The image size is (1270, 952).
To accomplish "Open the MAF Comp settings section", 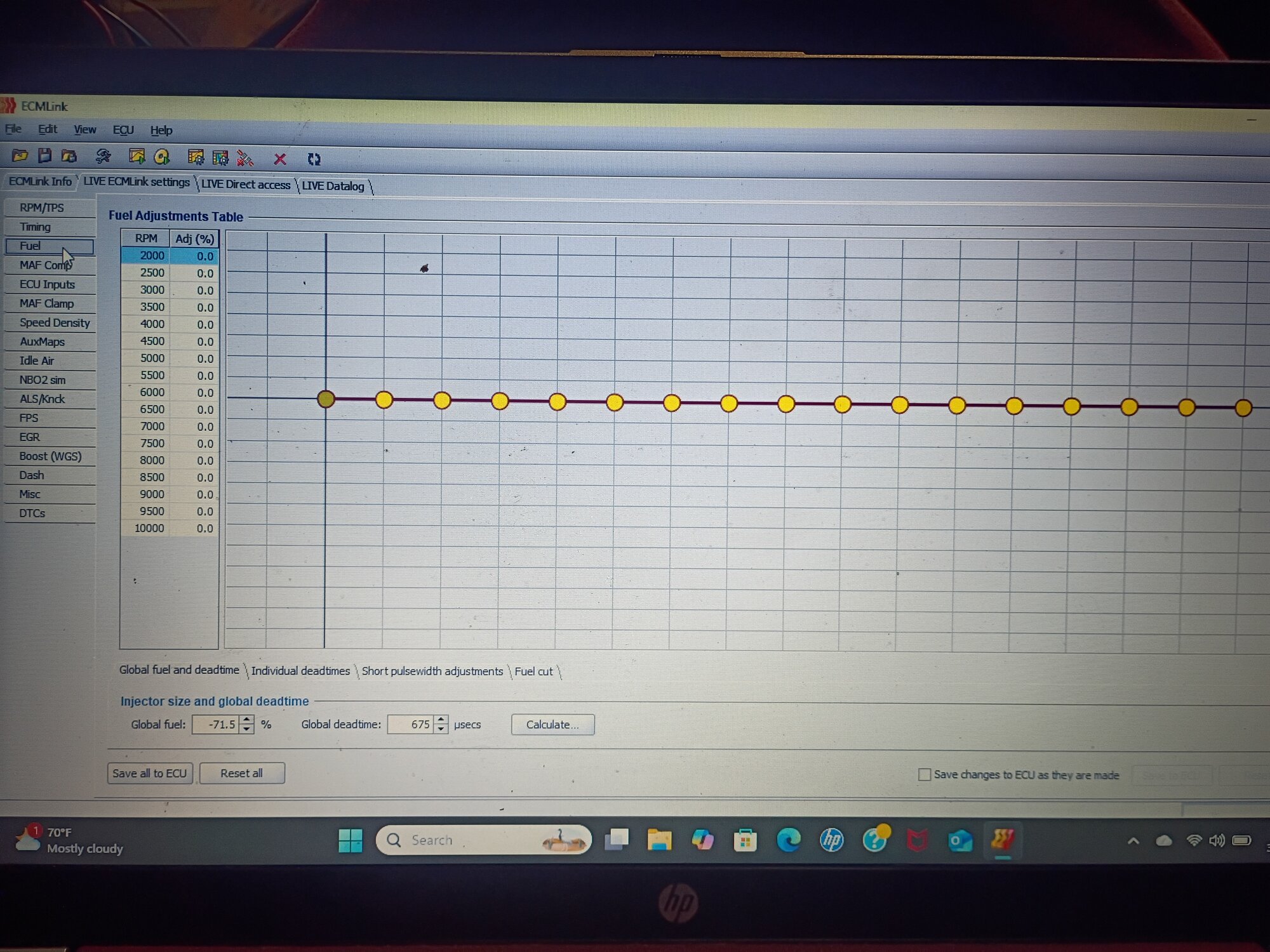I will tap(50, 265).
